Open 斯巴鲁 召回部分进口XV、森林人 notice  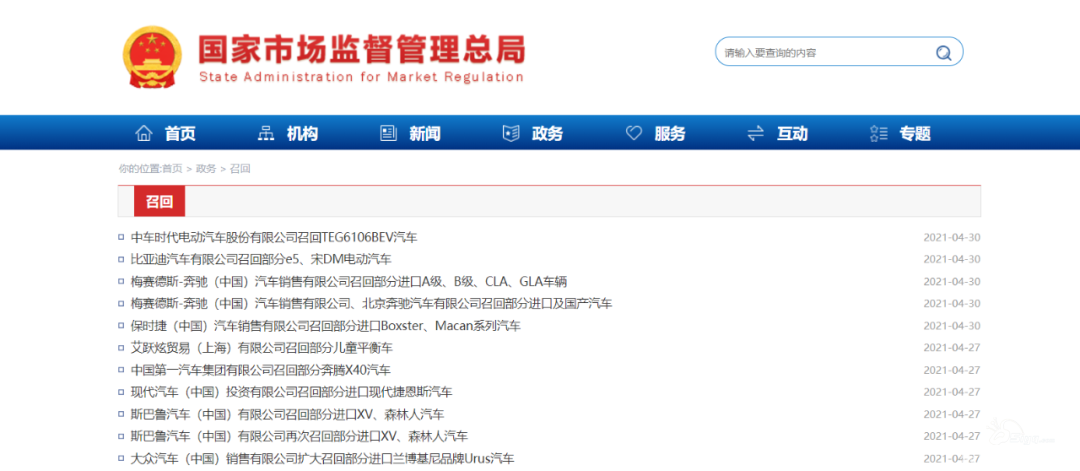click(x=287, y=414)
